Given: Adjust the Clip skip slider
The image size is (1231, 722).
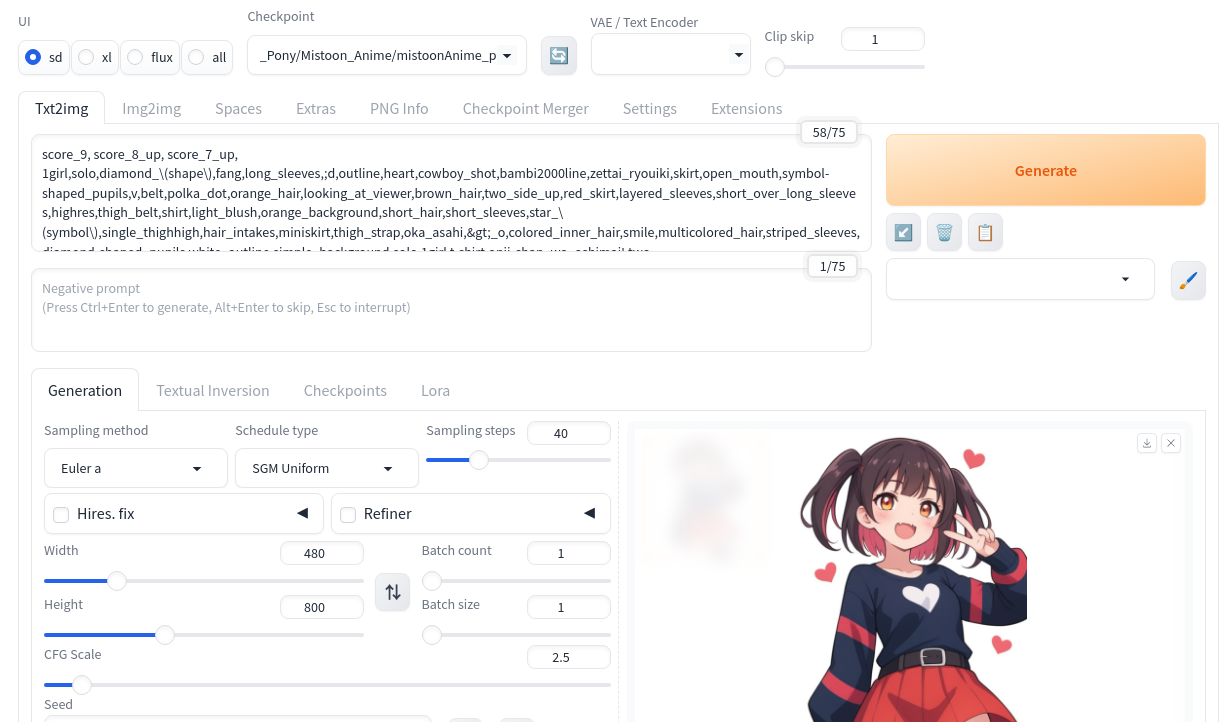Looking at the screenshot, I should tap(845, 67).
